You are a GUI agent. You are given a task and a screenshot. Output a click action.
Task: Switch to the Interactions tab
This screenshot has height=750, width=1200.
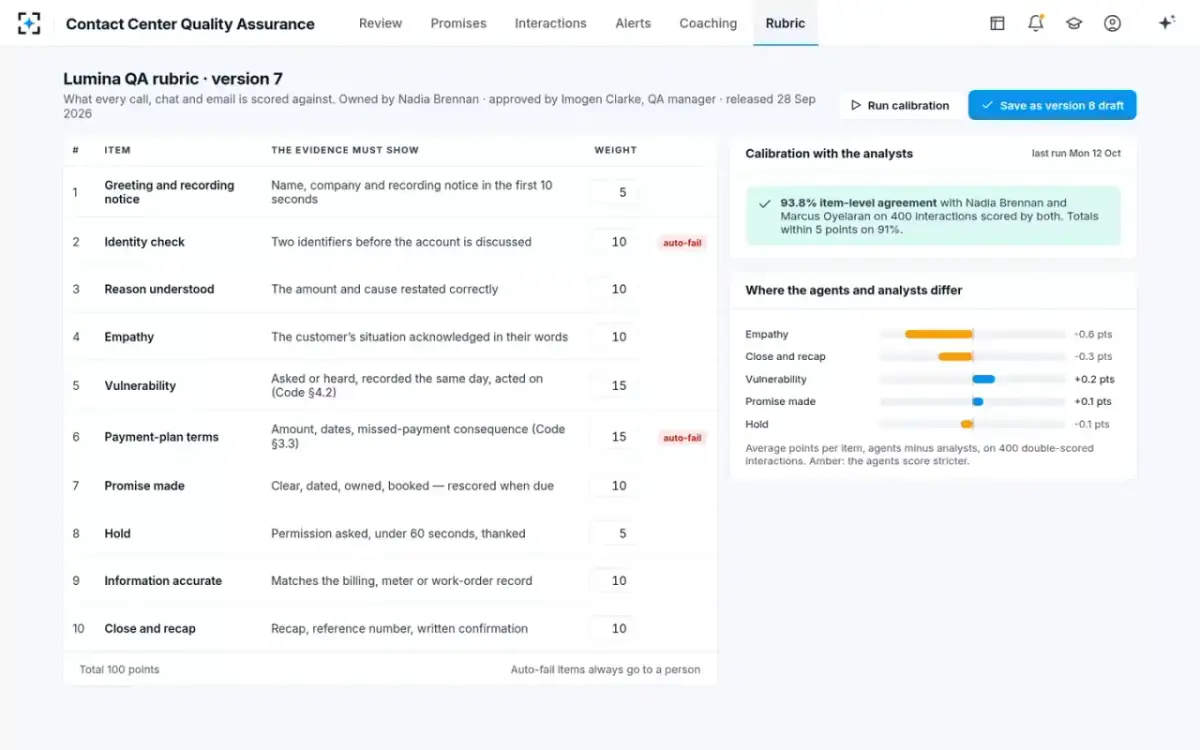click(550, 23)
